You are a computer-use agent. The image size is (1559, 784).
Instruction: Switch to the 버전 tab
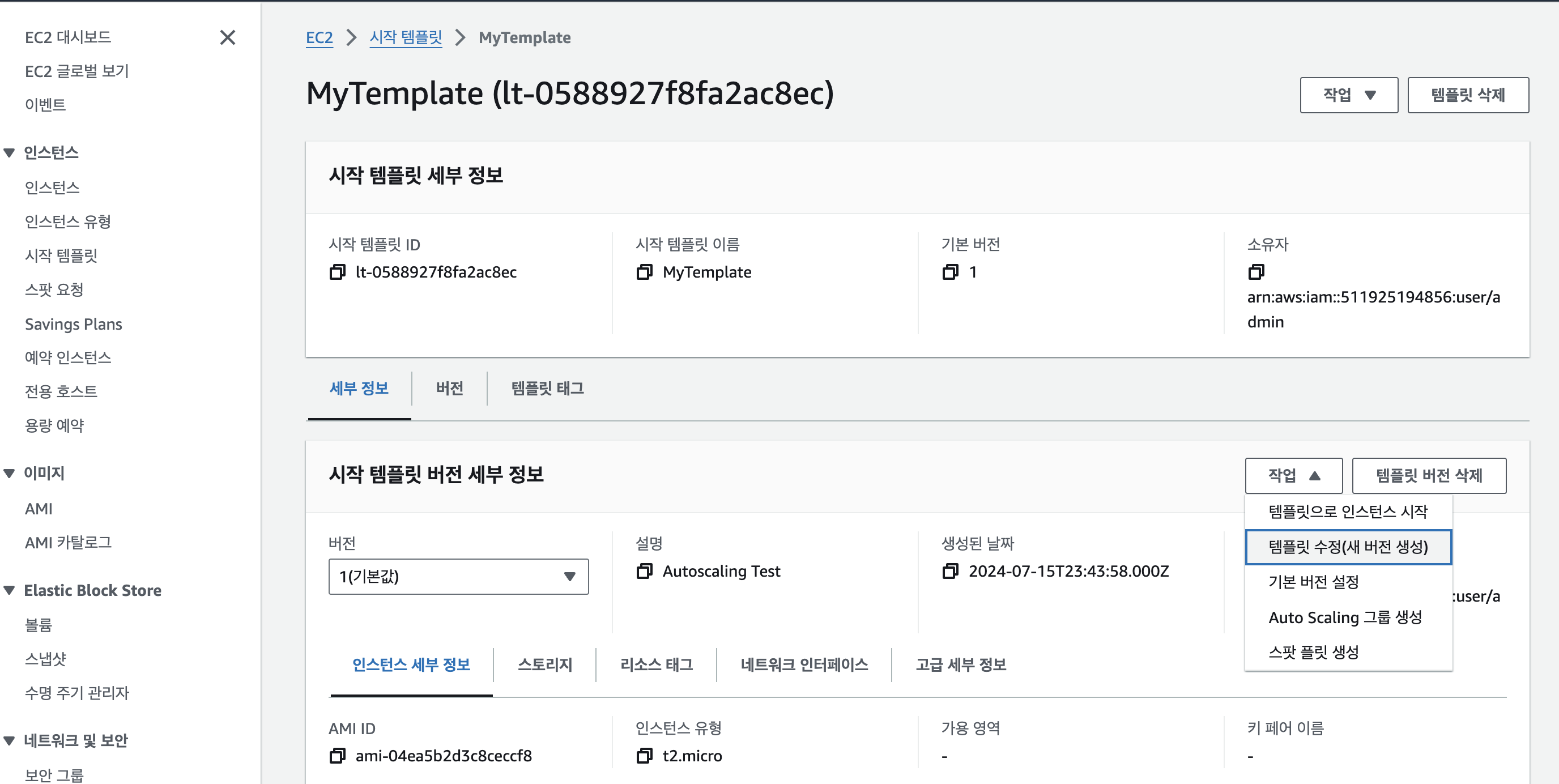(x=449, y=388)
